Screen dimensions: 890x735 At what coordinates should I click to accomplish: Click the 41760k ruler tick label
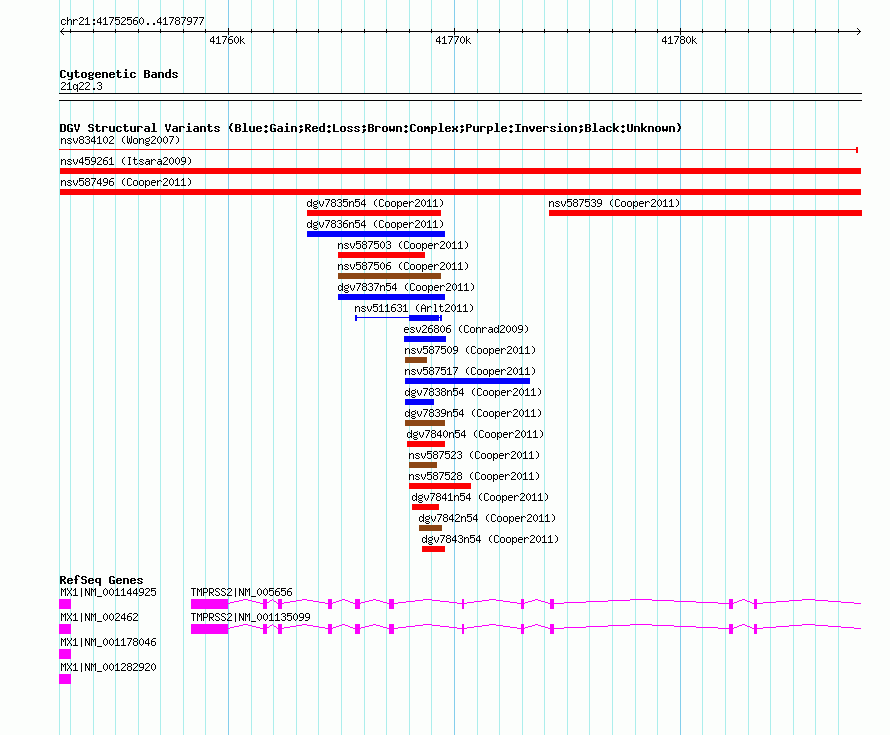[x=227, y=40]
